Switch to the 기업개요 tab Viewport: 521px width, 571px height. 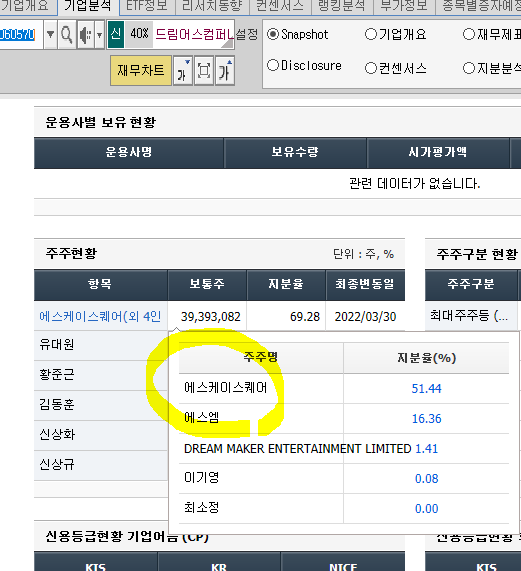[28, 6]
